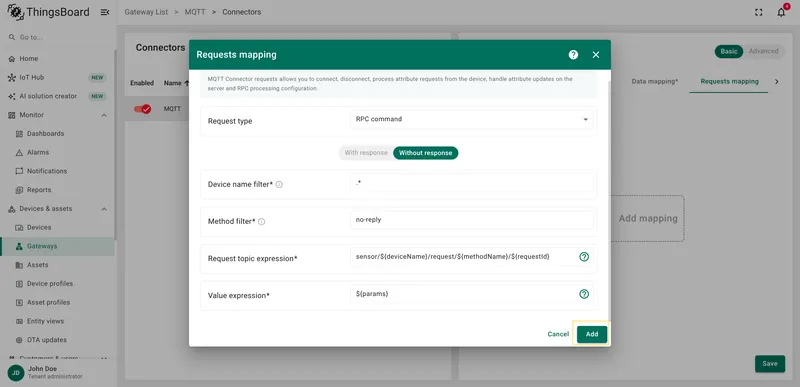
Task: Collapse the Monitor section in sidebar
Action: click(x=104, y=115)
